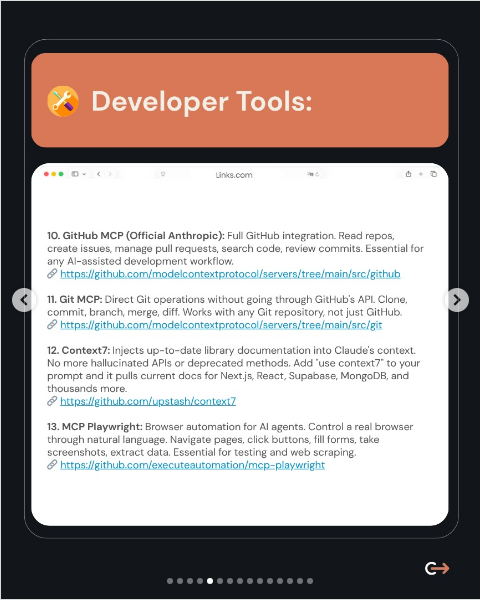The width and height of the screenshot is (480, 600).
Task: Open the GitHub MCP servers github link
Action: 230,274
